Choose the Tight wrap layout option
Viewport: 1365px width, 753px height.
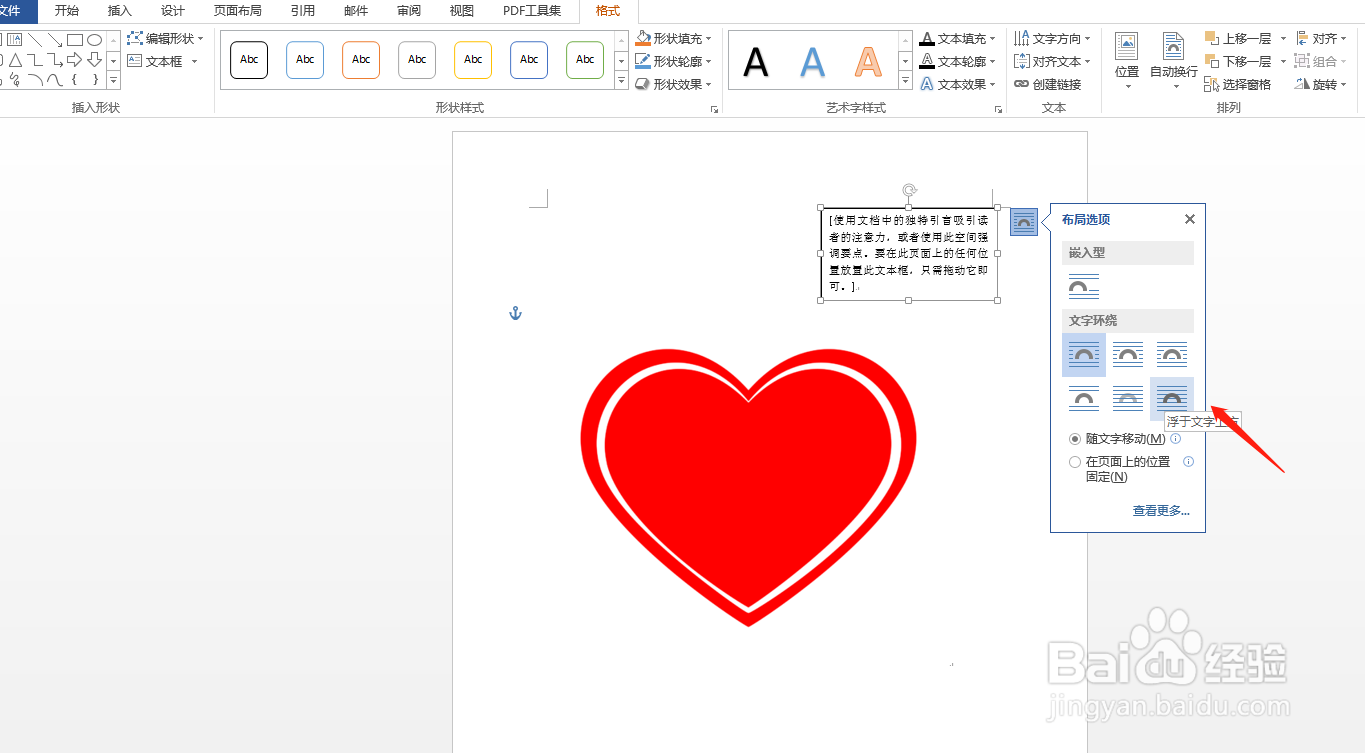(1128, 354)
